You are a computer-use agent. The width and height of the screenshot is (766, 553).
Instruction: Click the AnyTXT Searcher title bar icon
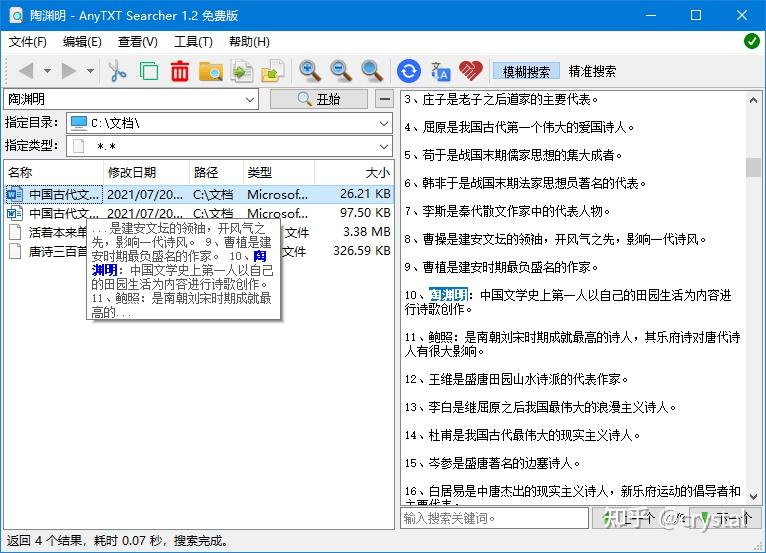point(16,16)
